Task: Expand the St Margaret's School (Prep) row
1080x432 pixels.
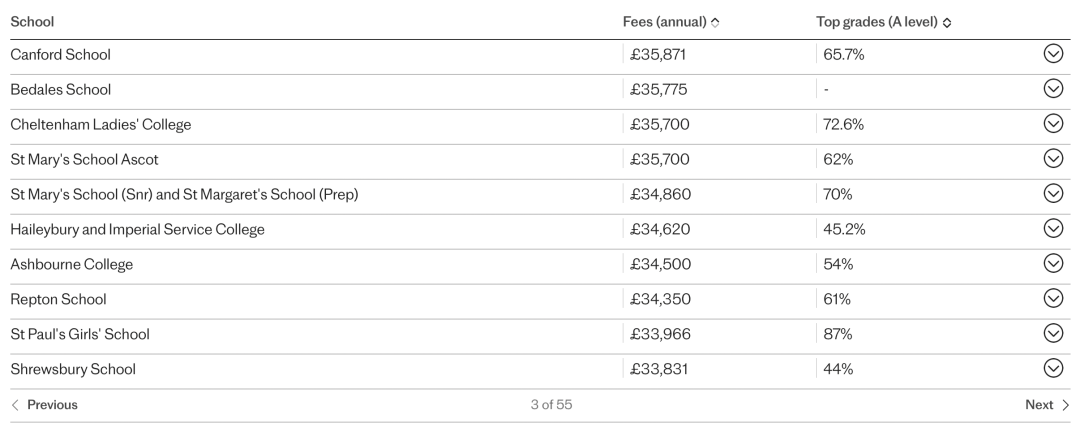Action: coord(1053,194)
